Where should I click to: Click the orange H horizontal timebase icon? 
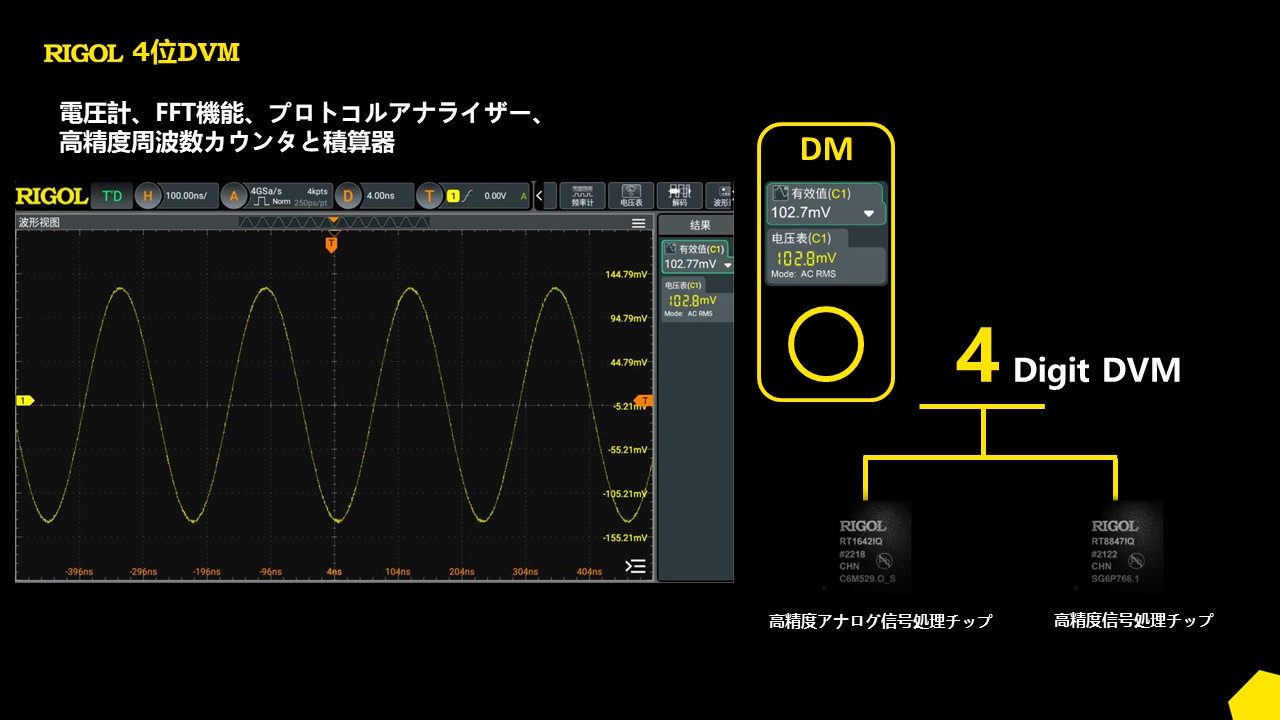pyautogui.click(x=147, y=196)
